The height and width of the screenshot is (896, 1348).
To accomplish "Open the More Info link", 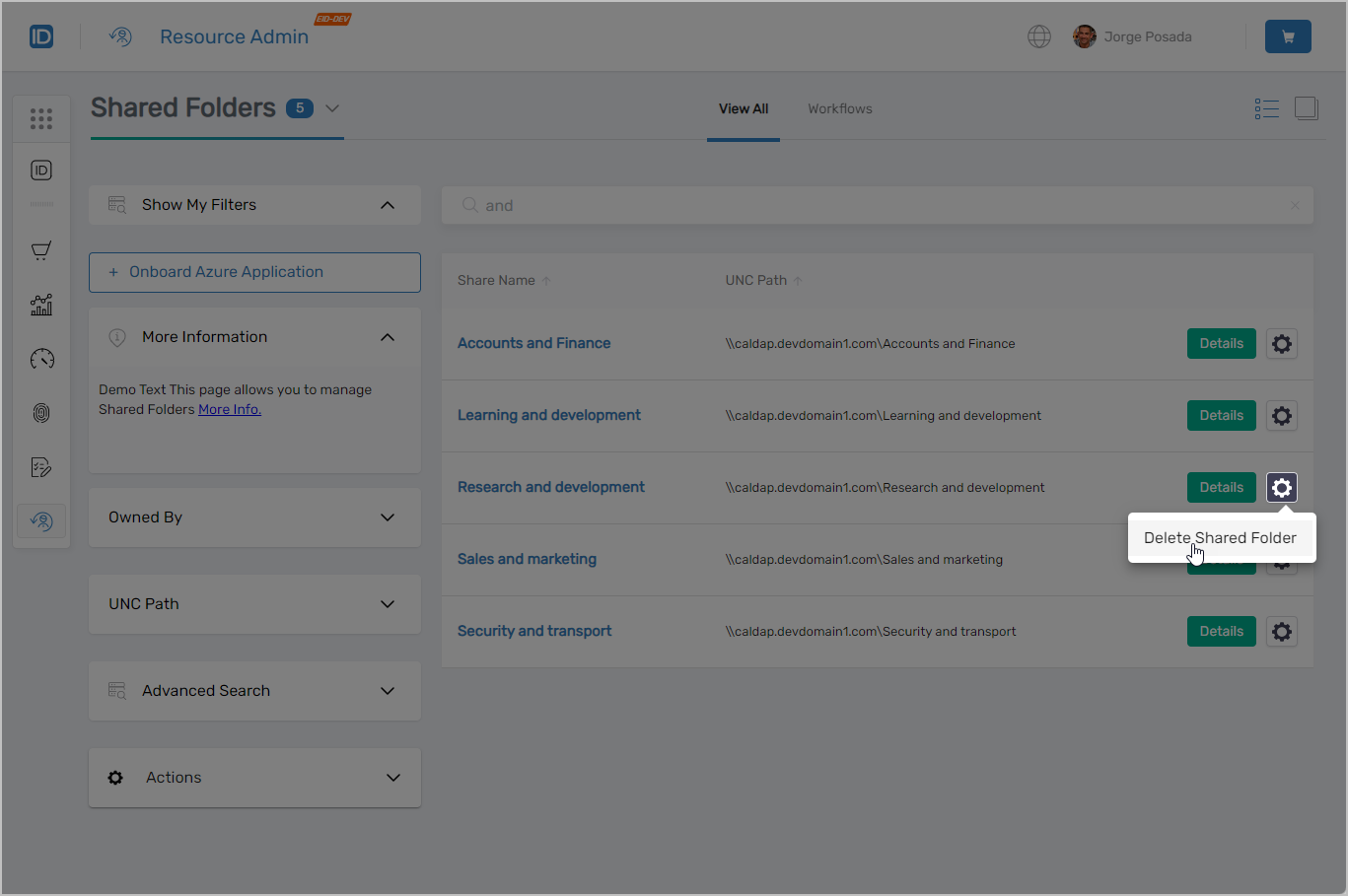I will (x=229, y=408).
